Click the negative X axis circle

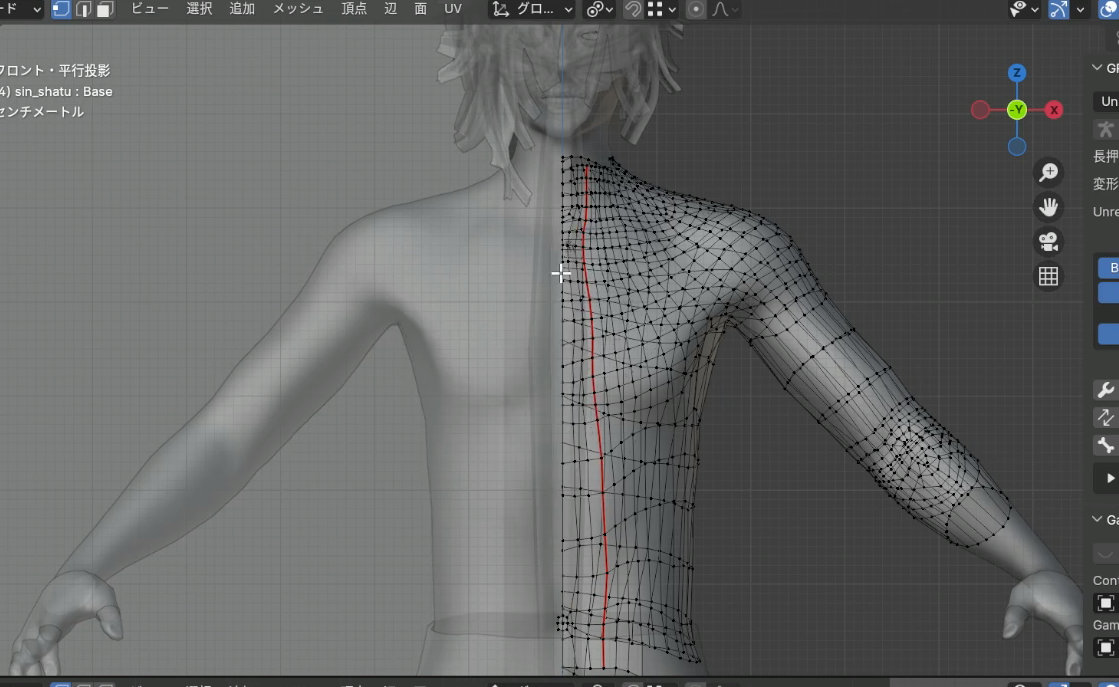[x=980, y=110]
